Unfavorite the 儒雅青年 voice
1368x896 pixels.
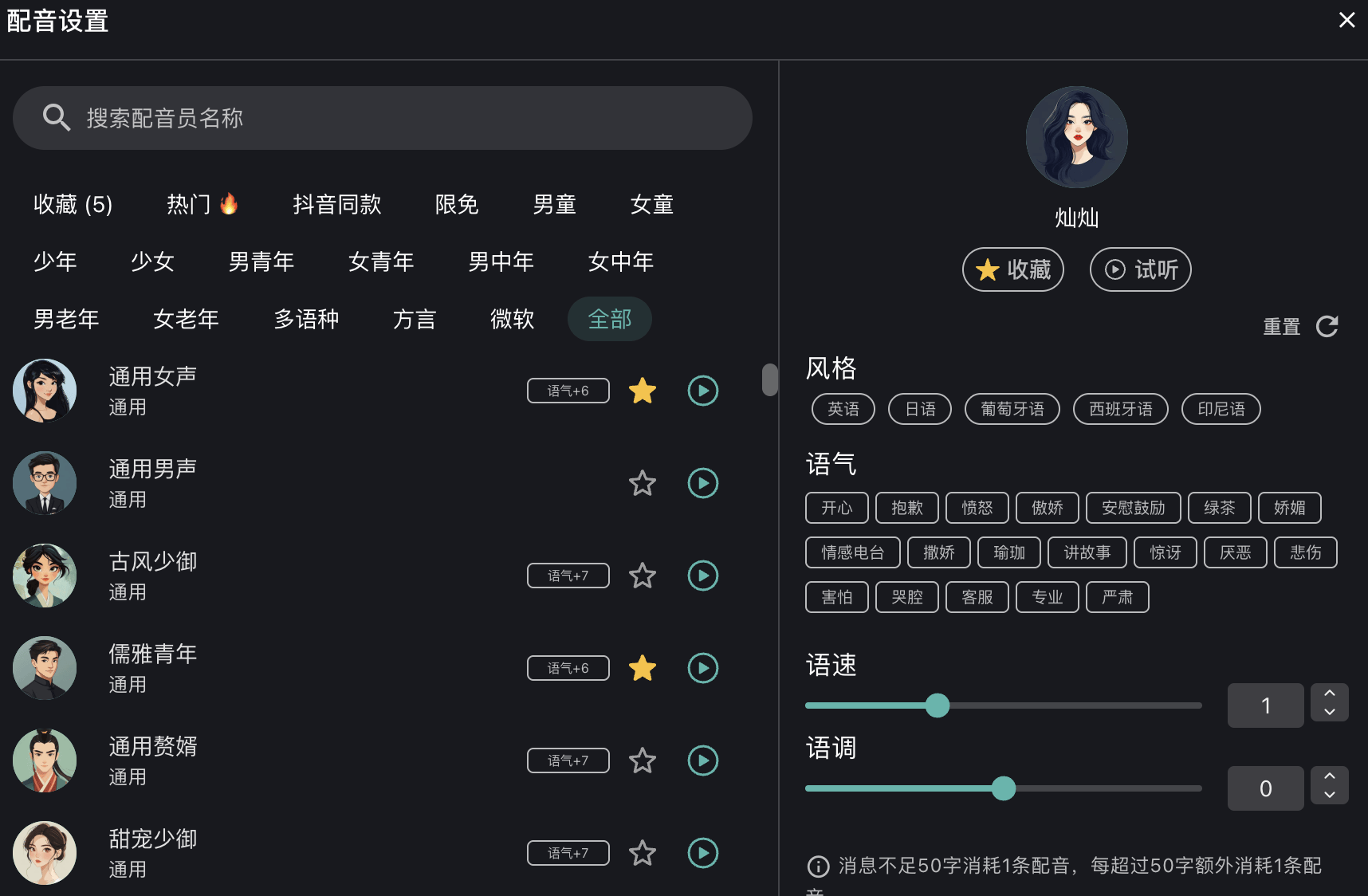(642, 668)
